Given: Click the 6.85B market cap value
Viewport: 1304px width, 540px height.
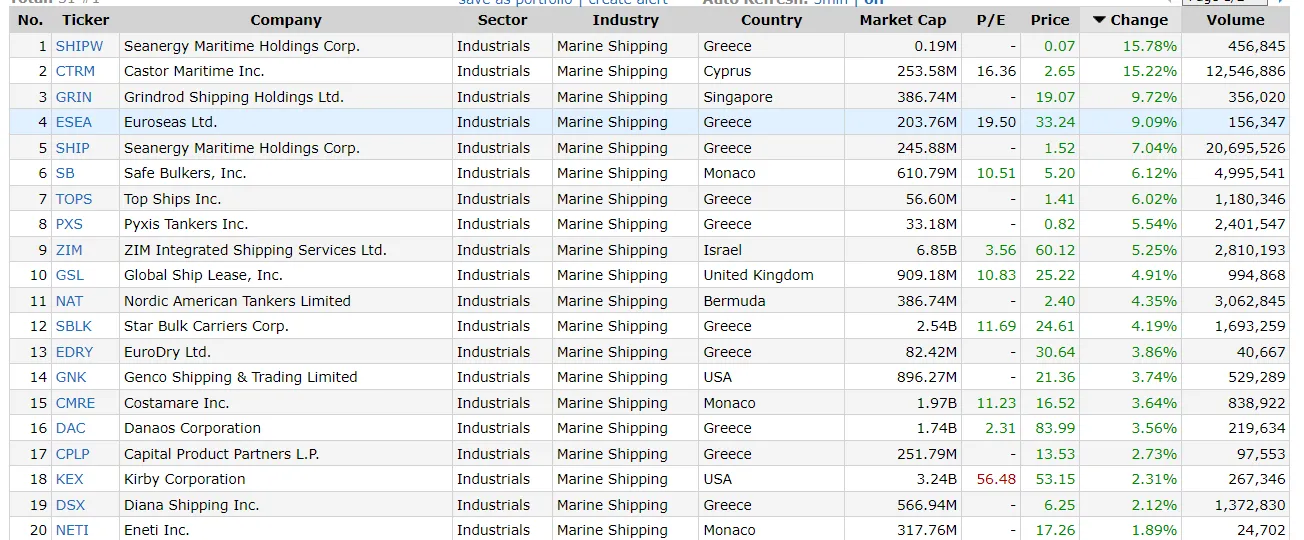Looking at the screenshot, I should 937,250.
